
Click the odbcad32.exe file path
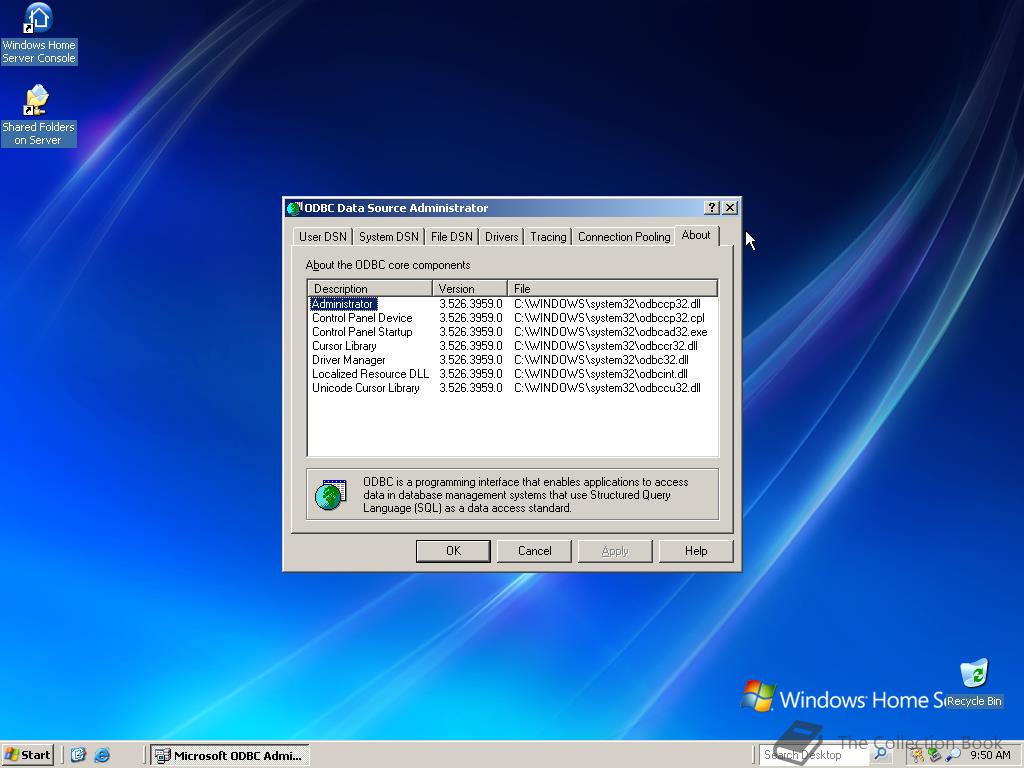(611, 332)
